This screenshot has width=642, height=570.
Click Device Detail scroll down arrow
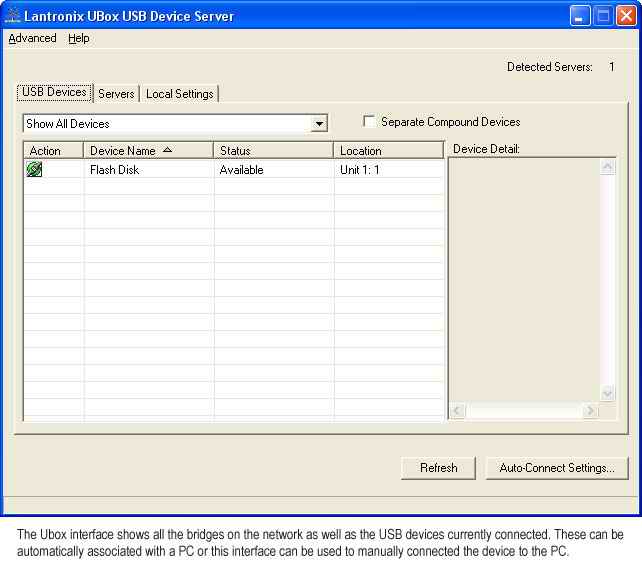tap(608, 393)
